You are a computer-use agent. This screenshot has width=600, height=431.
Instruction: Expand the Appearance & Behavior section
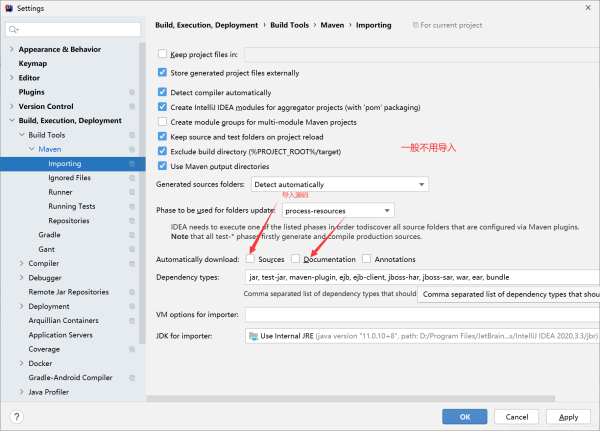[10, 49]
